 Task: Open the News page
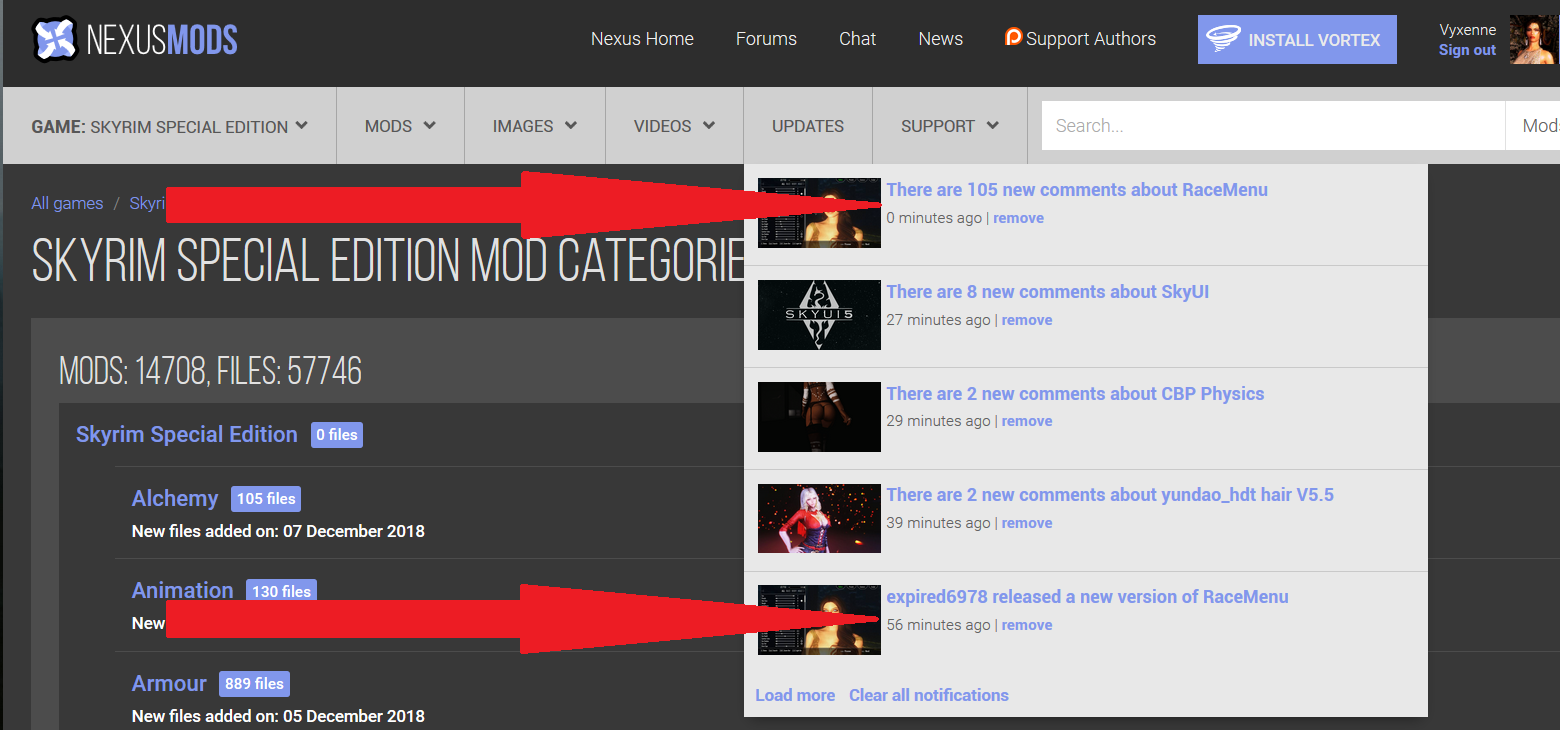click(x=940, y=39)
